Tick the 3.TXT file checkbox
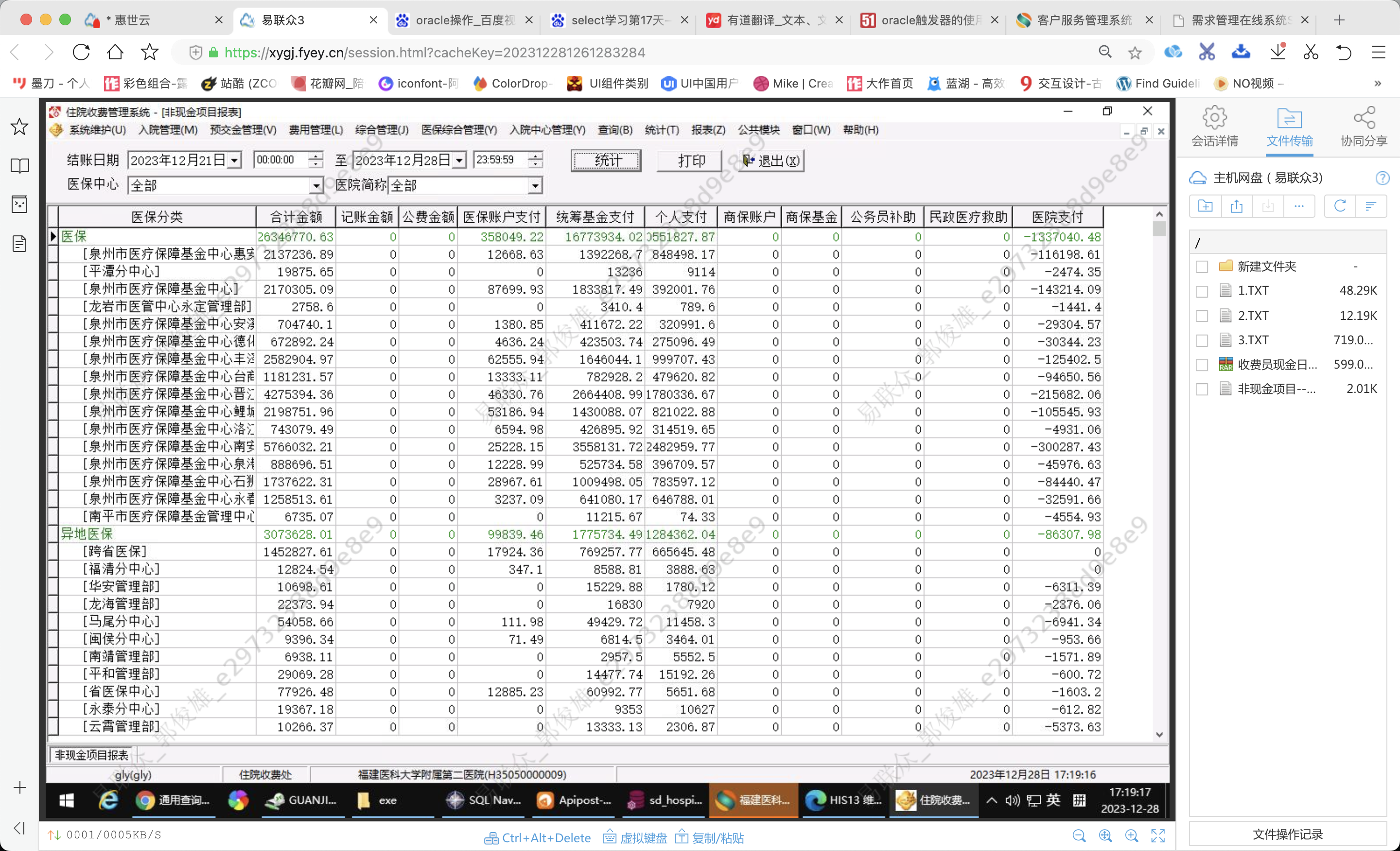 (x=1201, y=340)
